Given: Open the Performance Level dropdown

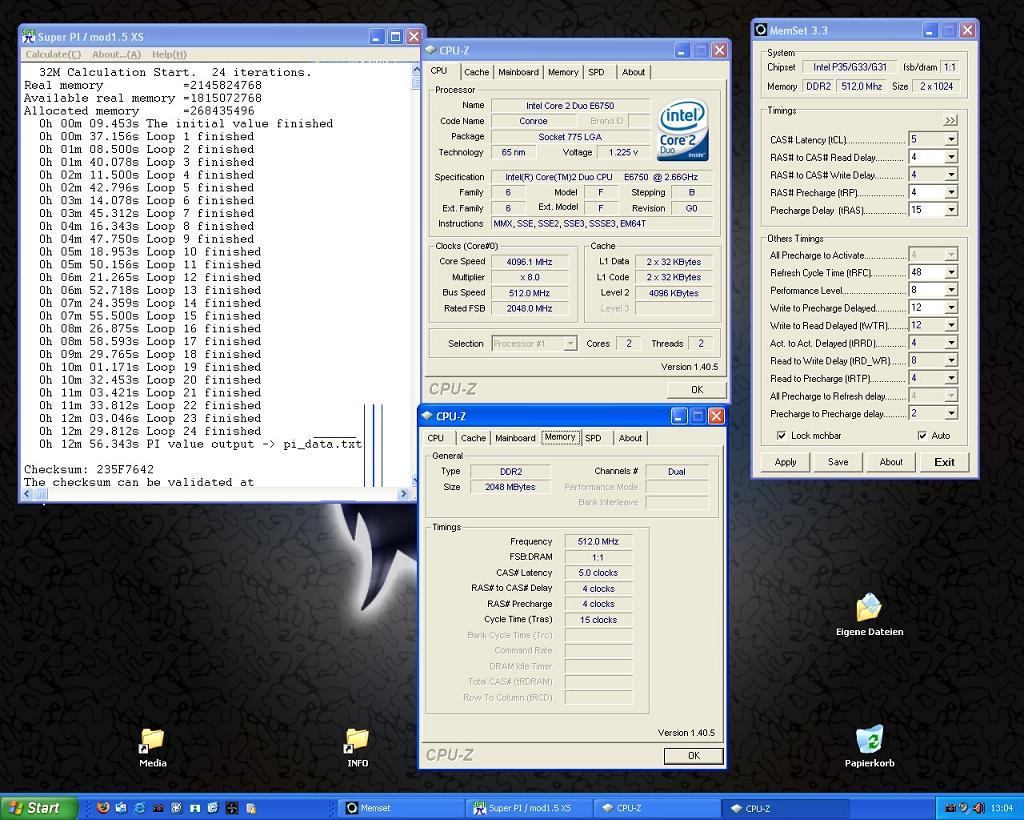Looking at the screenshot, I should (952, 290).
